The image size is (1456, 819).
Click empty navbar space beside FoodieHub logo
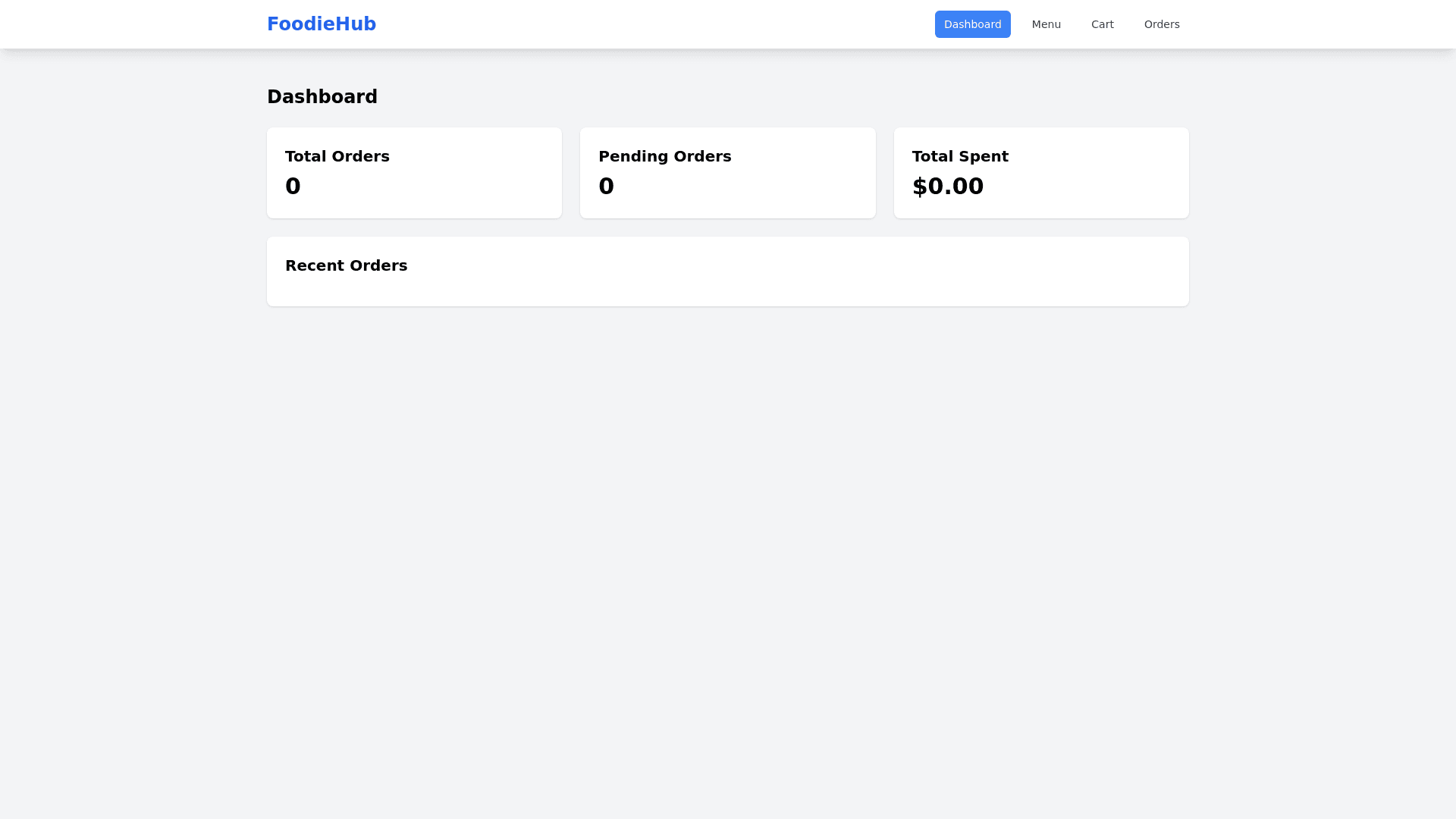[645, 24]
